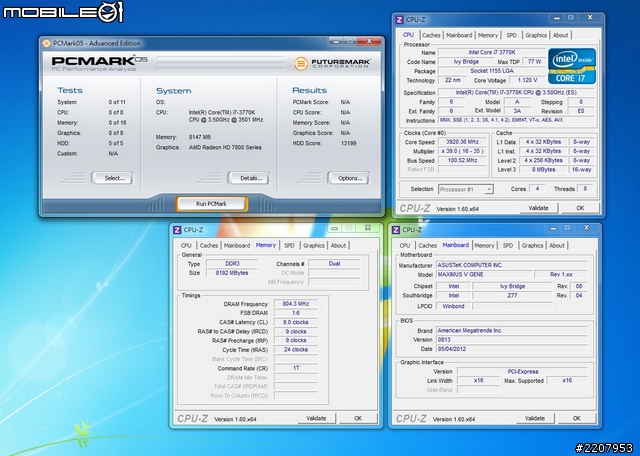Click the Core Speed 3920.36 MHz value

click(x=462, y=142)
